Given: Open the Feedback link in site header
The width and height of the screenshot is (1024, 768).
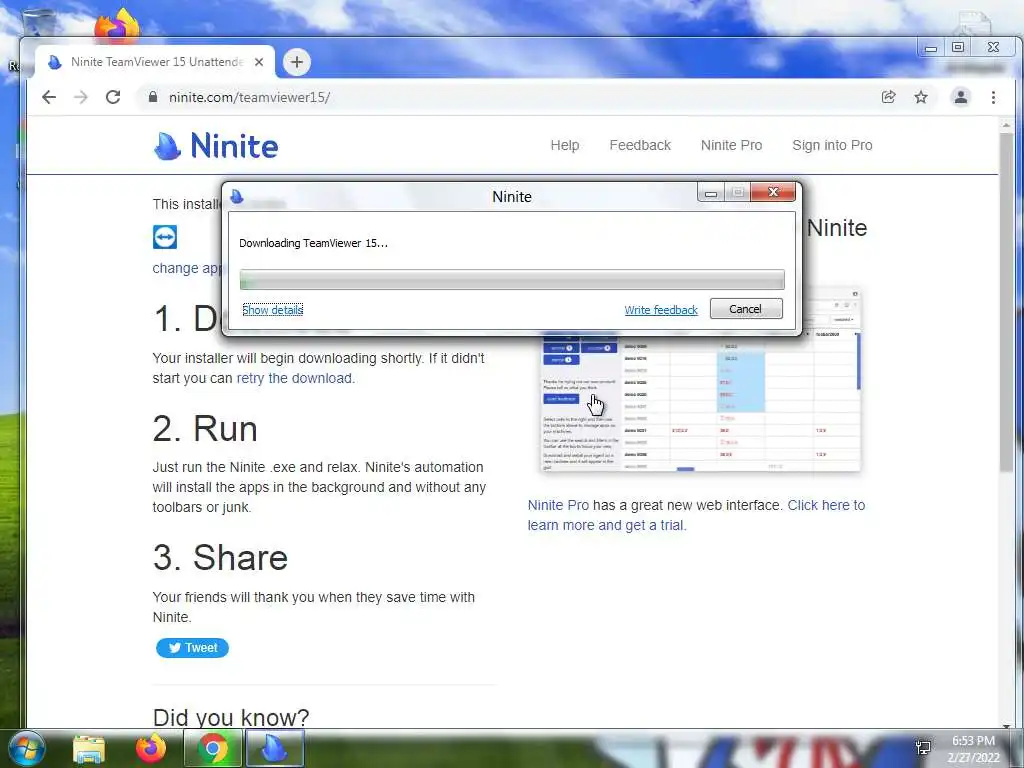Looking at the screenshot, I should point(640,145).
